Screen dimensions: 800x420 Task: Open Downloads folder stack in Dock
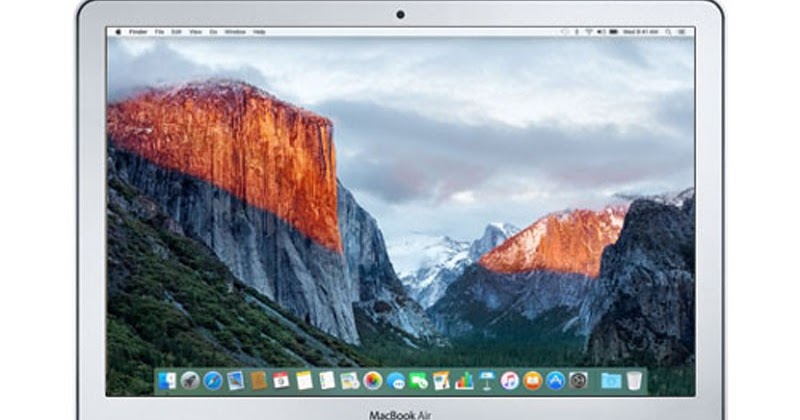[611, 381]
